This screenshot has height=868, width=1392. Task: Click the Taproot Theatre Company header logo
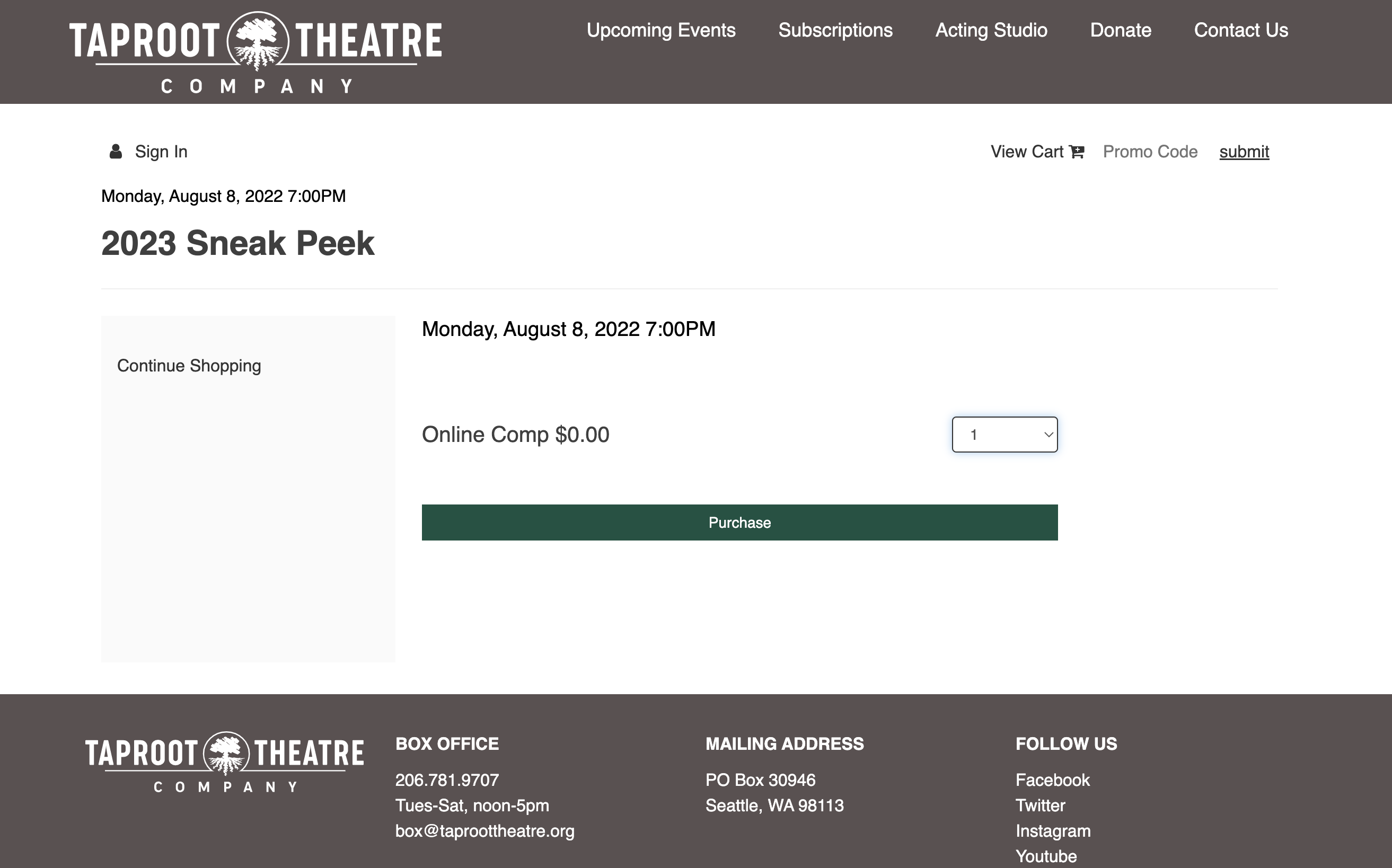(256, 53)
